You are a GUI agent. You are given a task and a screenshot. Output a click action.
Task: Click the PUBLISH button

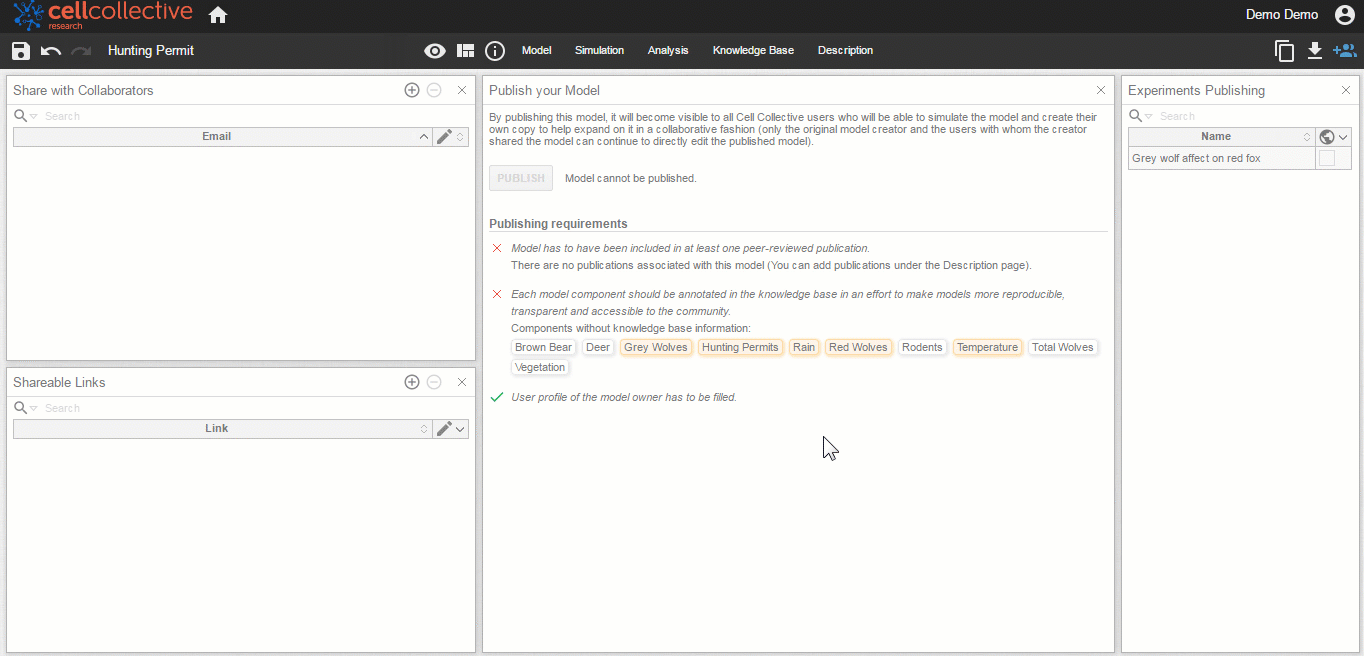521,178
